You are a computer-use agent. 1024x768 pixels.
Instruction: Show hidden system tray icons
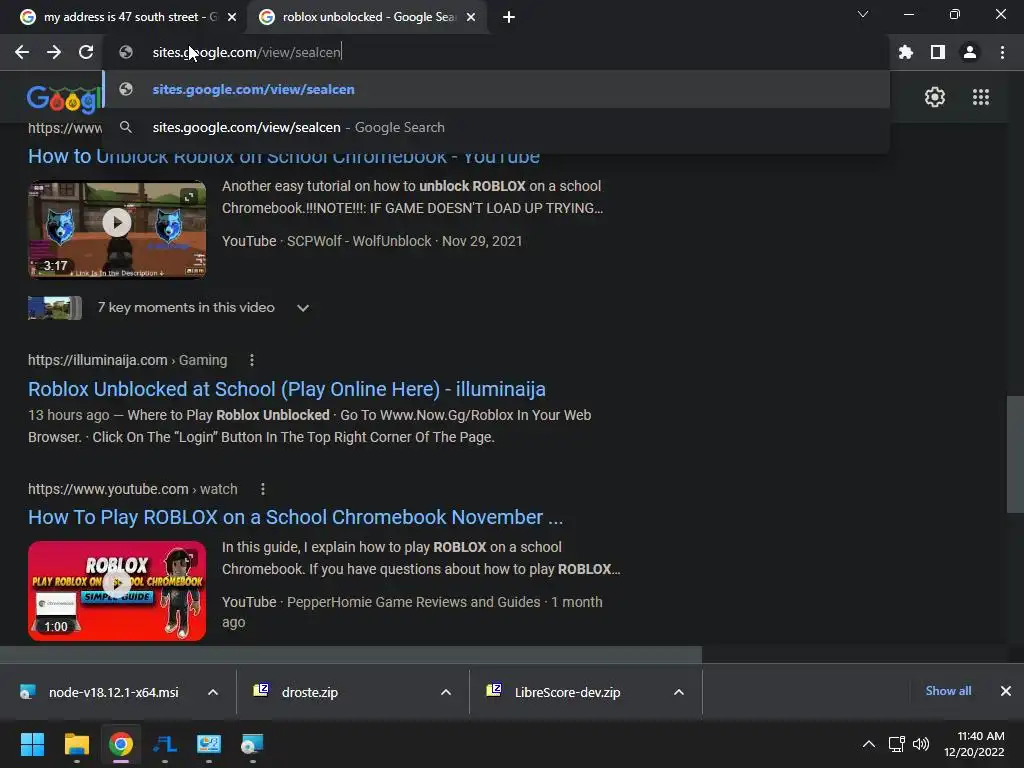(x=869, y=744)
